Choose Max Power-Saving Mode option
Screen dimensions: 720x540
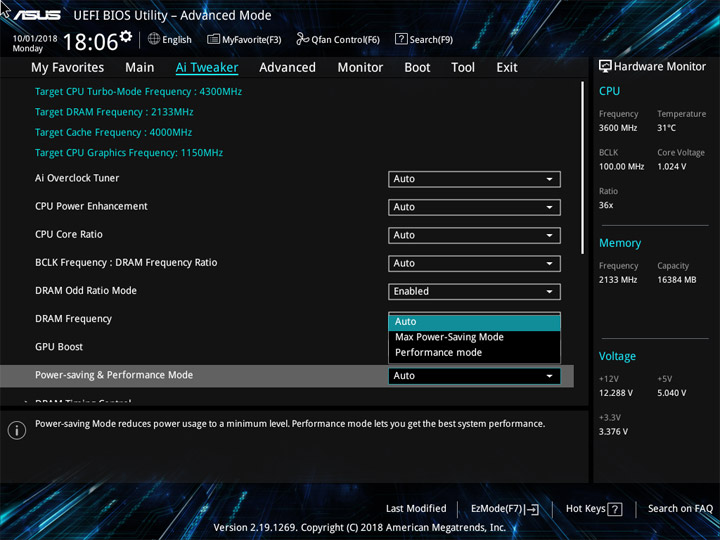point(474,337)
